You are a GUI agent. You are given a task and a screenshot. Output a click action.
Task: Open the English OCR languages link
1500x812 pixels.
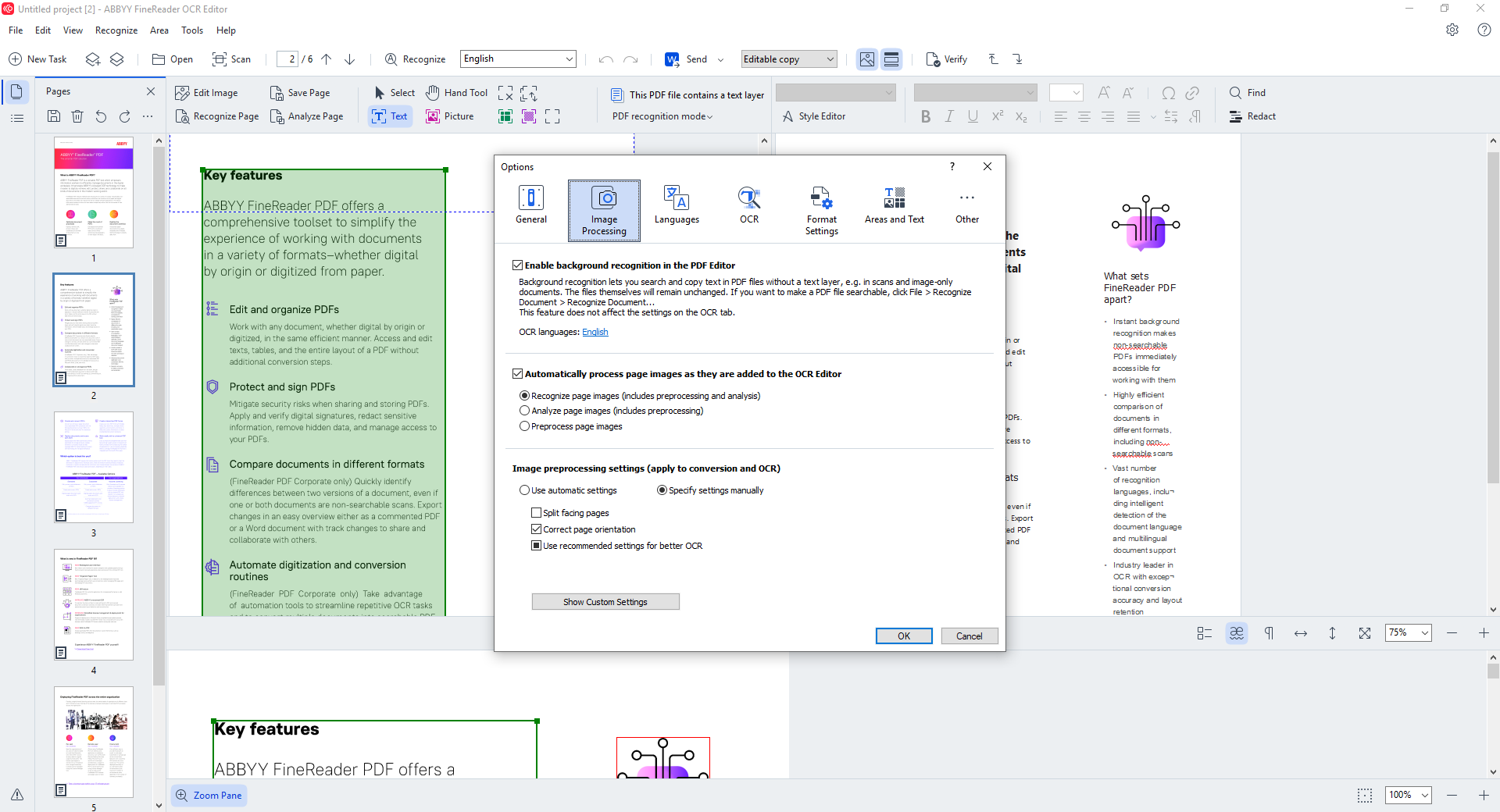coord(595,332)
